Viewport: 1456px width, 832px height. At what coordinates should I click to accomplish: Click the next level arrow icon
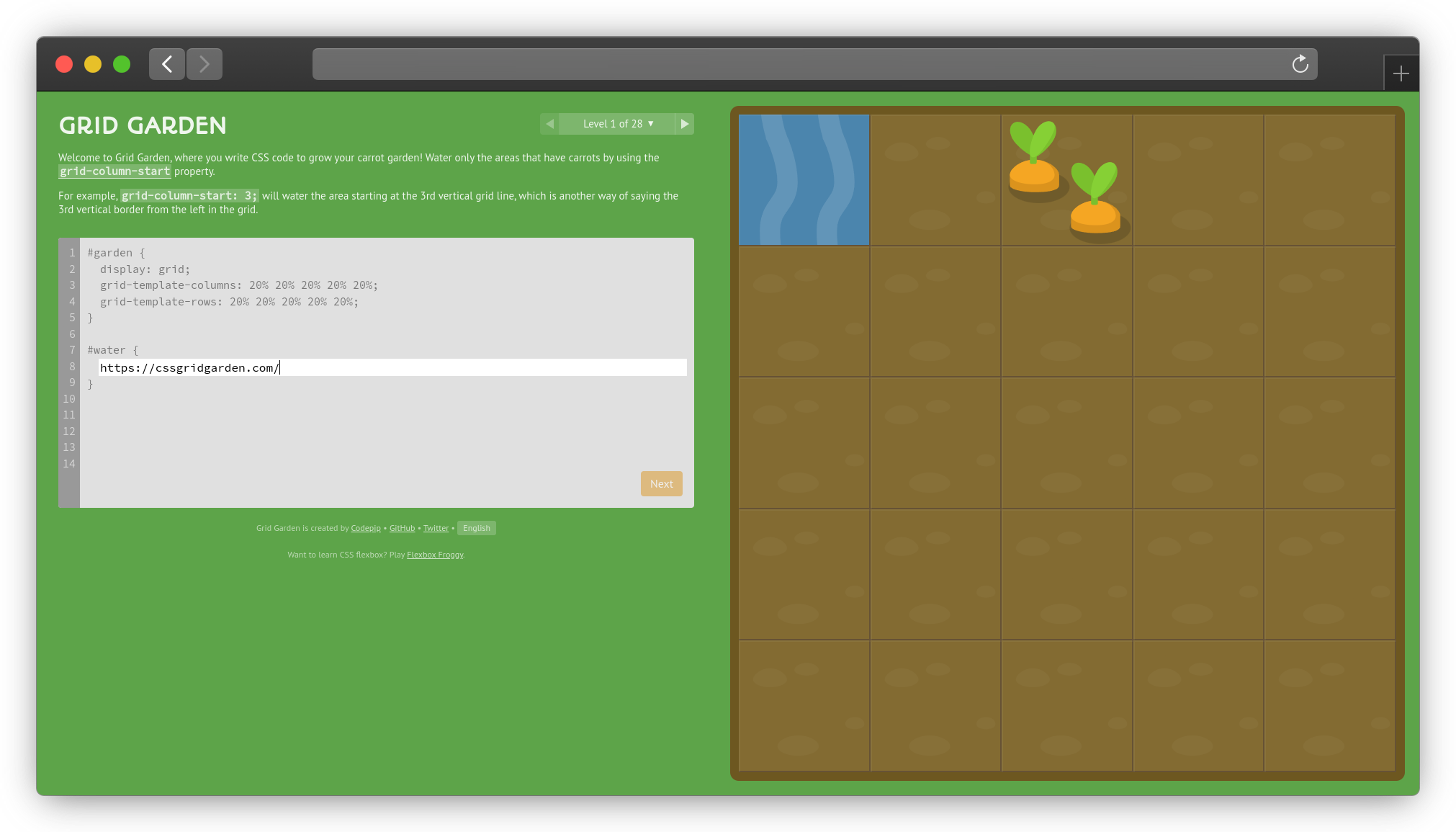coord(685,123)
